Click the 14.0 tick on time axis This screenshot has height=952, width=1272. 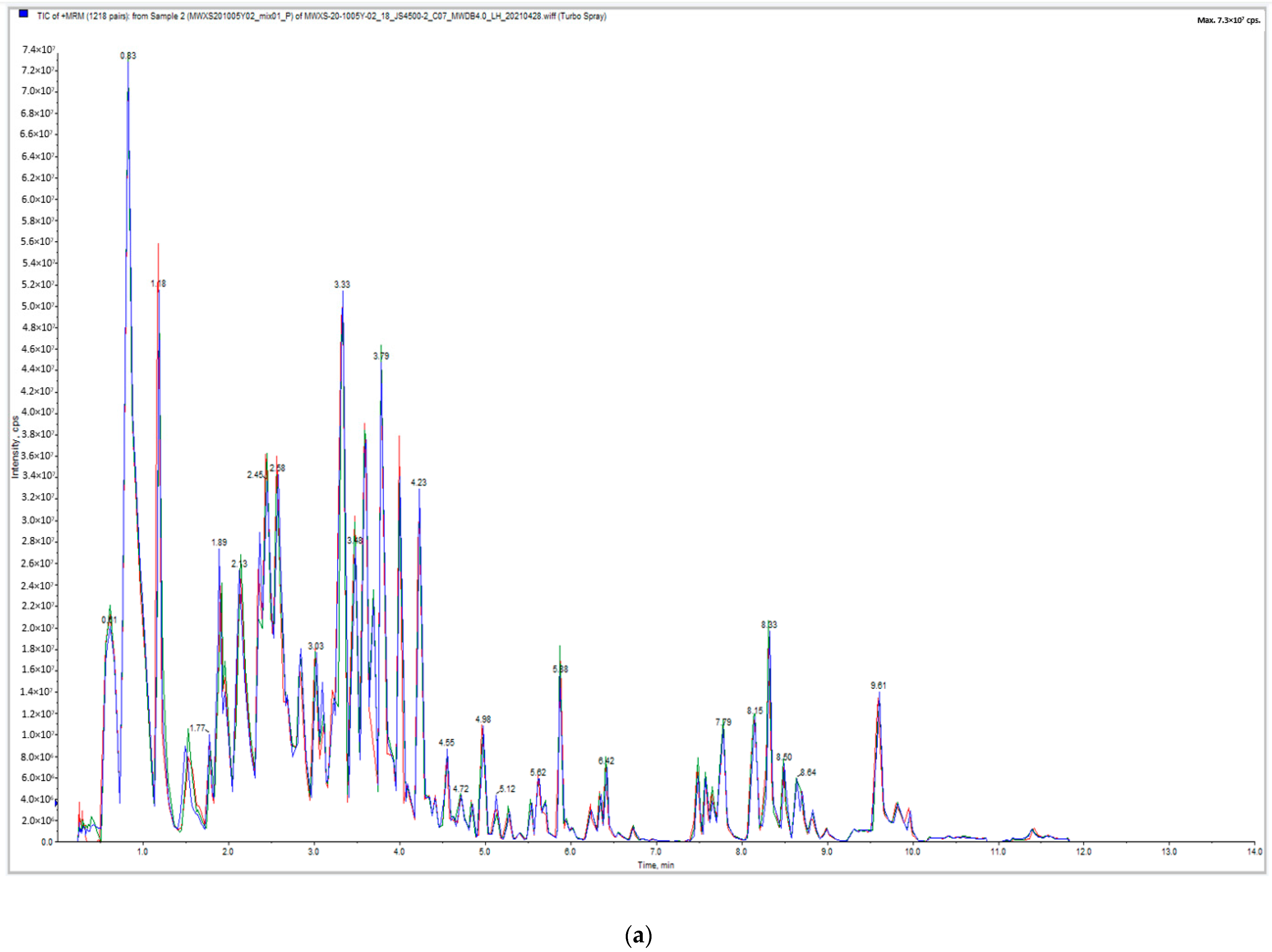coord(1254,851)
